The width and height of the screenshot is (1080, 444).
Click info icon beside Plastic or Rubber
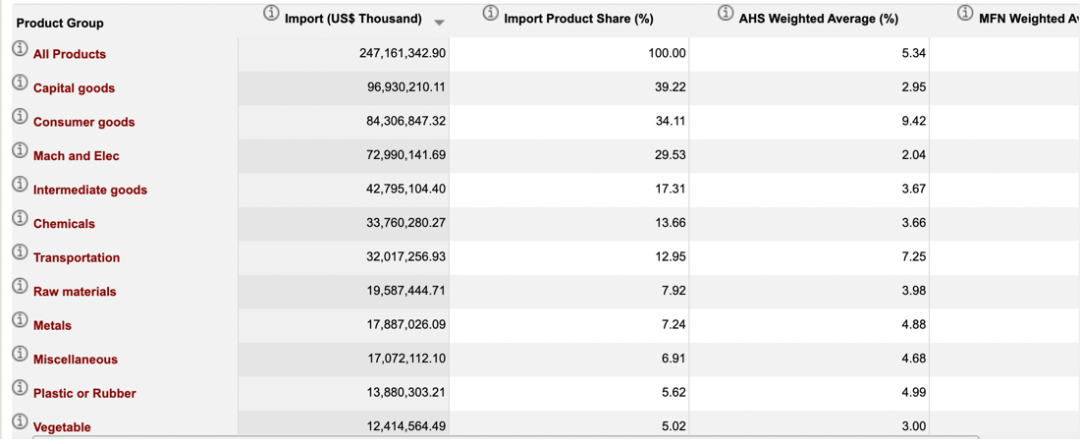click(x=20, y=388)
